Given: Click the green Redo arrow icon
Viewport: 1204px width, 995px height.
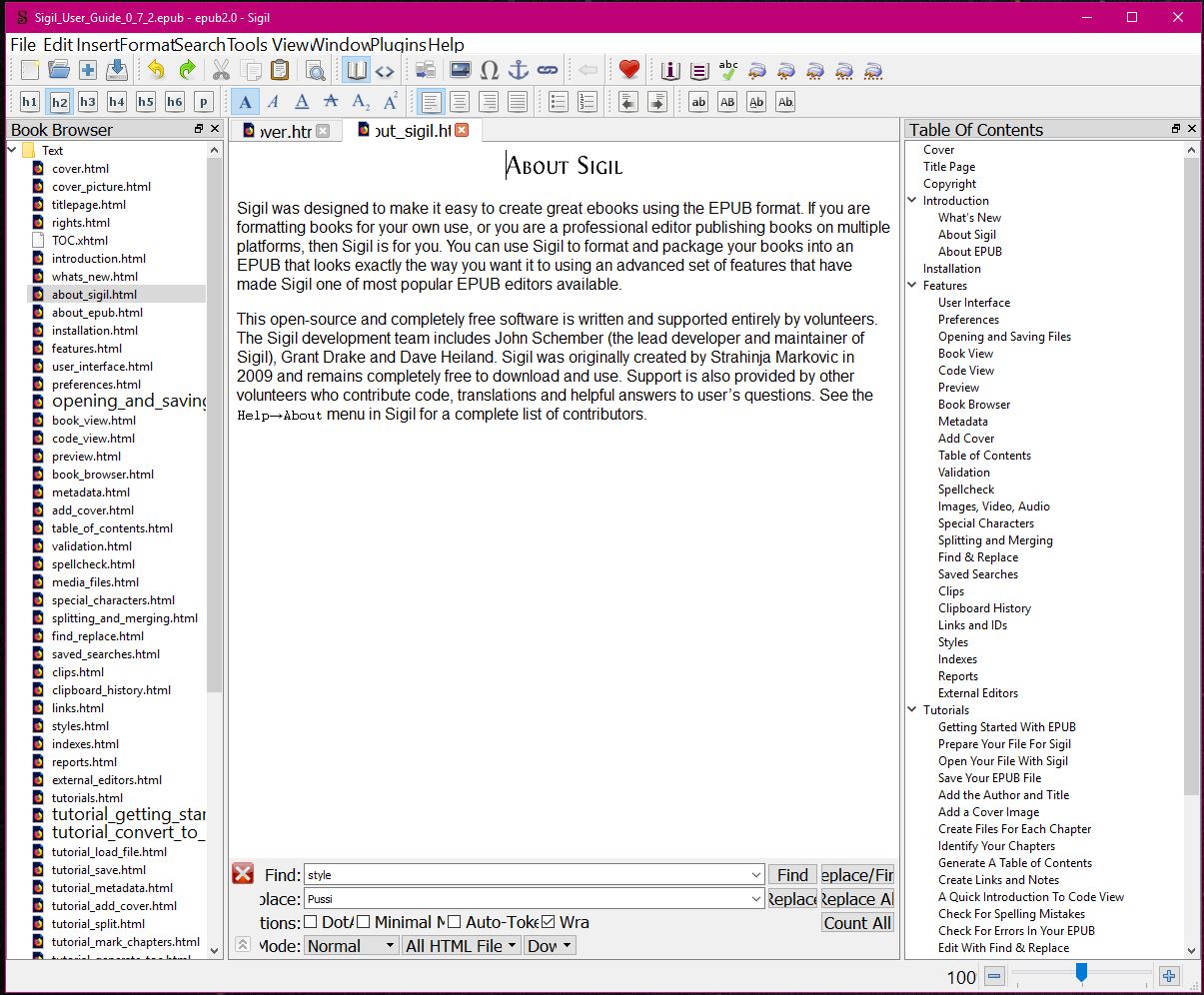Looking at the screenshot, I should pos(187,70).
